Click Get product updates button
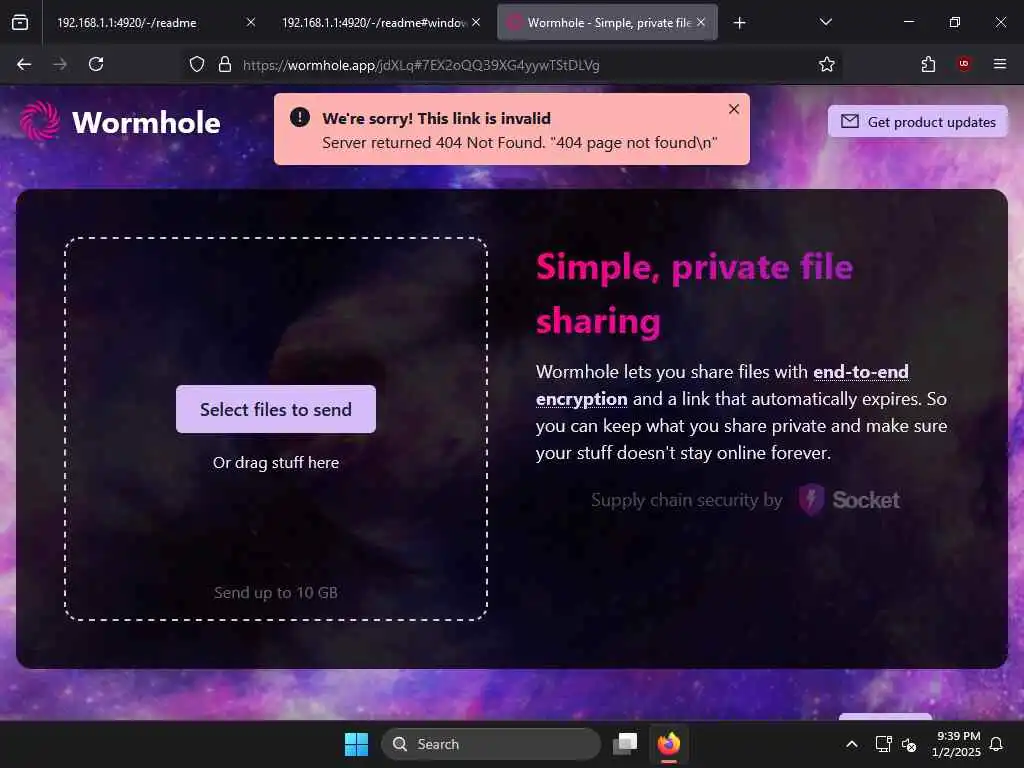This screenshot has width=1024, height=768. pos(918,121)
